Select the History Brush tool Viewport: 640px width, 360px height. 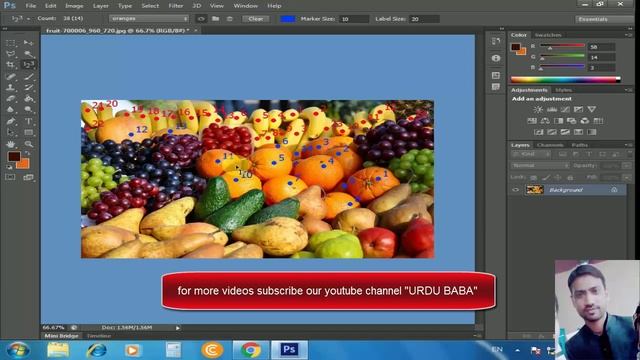(28, 87)
